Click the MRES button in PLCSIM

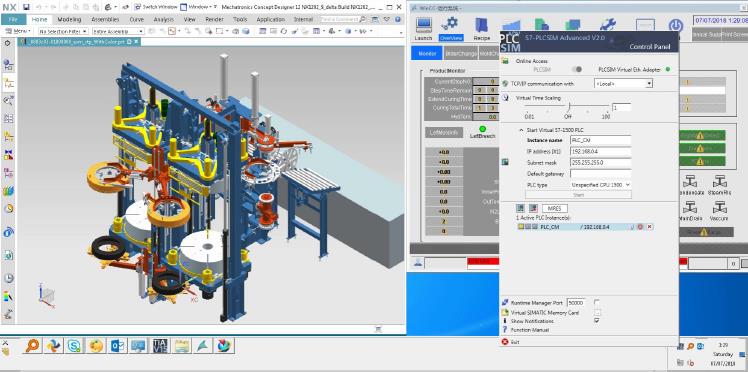554,208
